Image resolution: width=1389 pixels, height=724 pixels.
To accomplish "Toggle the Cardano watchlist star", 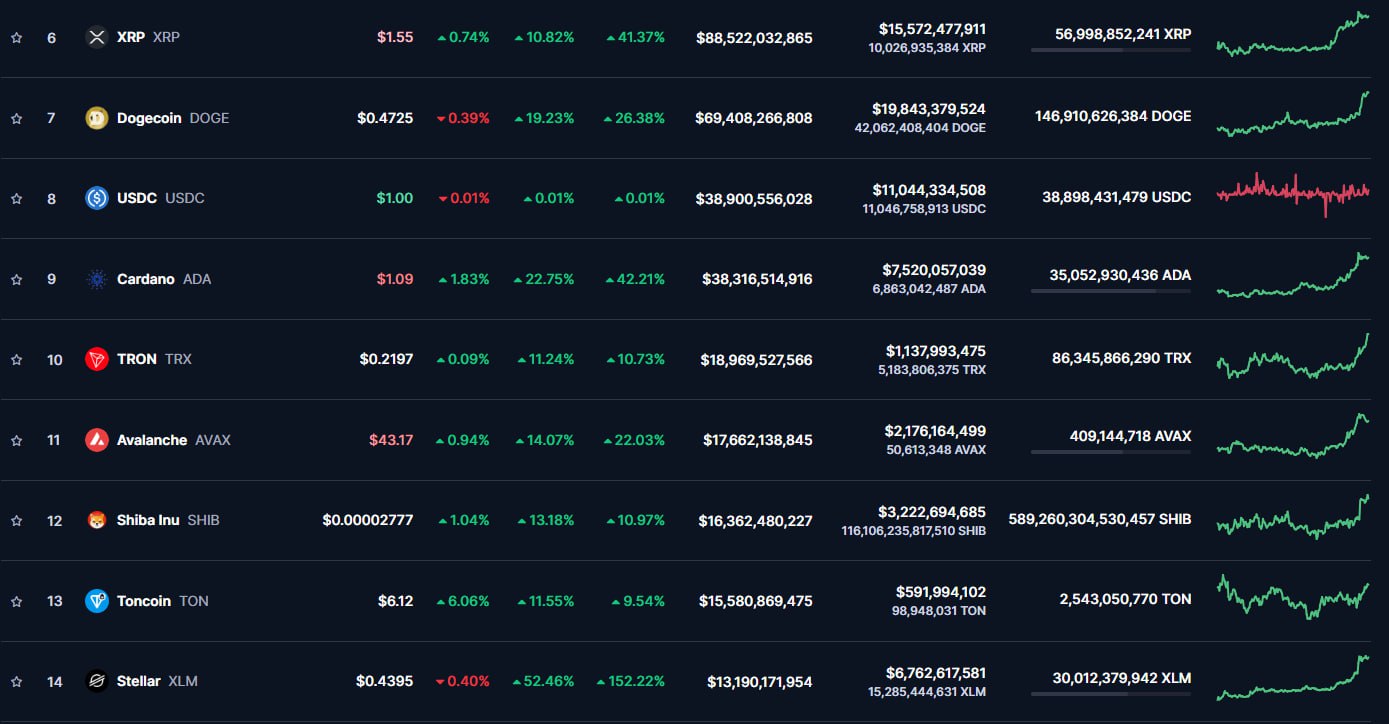I will (x=16, y=280).
